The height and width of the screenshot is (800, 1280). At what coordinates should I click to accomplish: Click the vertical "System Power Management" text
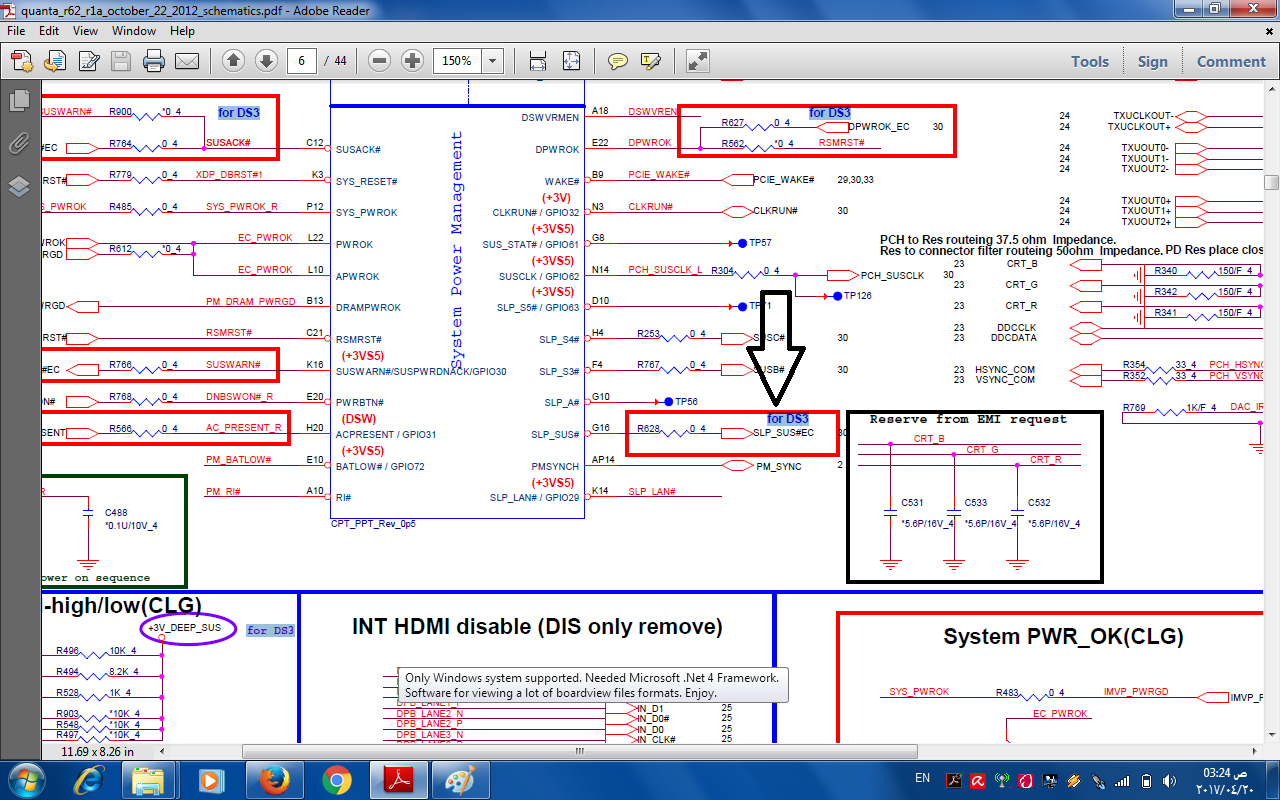pyautogui.click(x=457, y=249)
